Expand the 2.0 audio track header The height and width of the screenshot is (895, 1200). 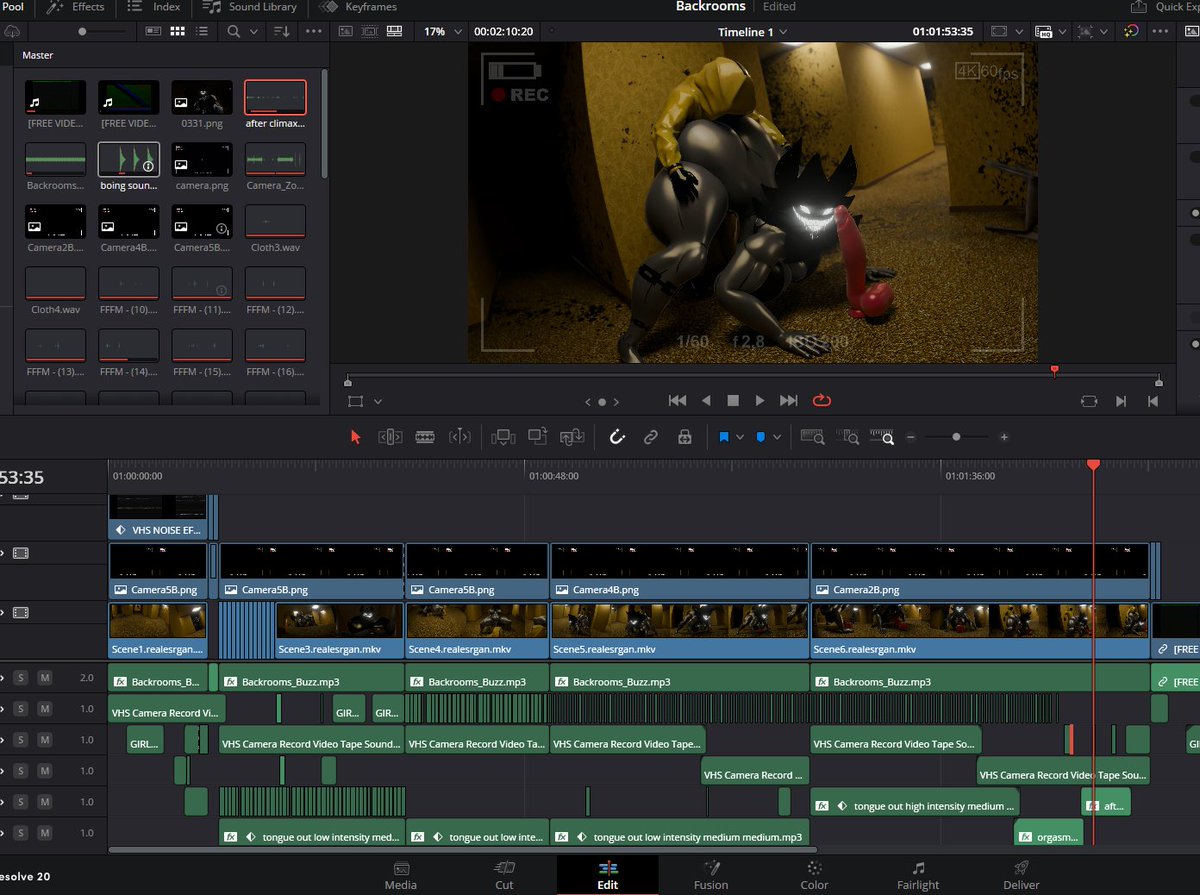tap(3, 677)
